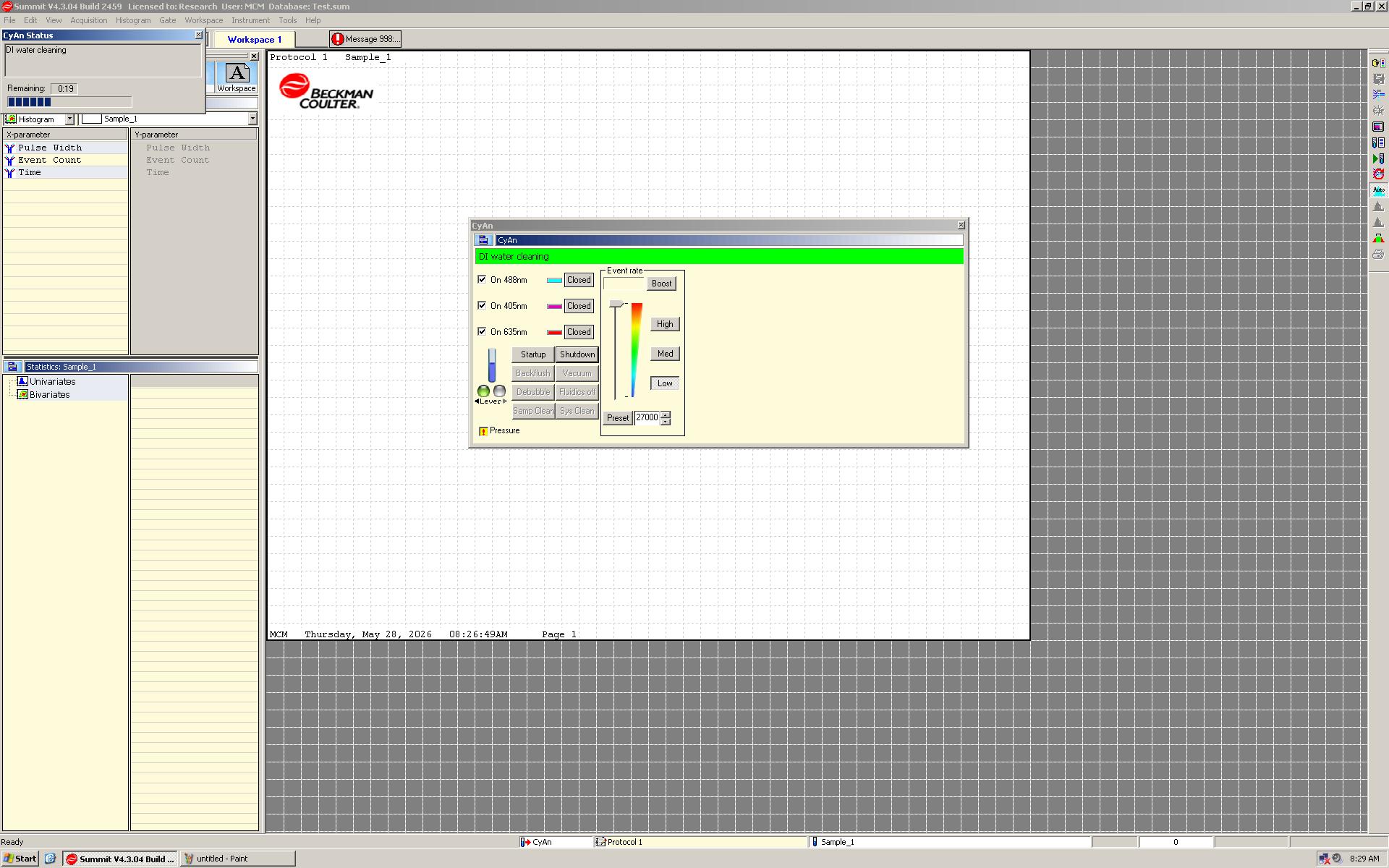The height and width of the screenshot is (868, 1389).
Task: Click the green play-tube acquire icon
Action: point(1378,158)
